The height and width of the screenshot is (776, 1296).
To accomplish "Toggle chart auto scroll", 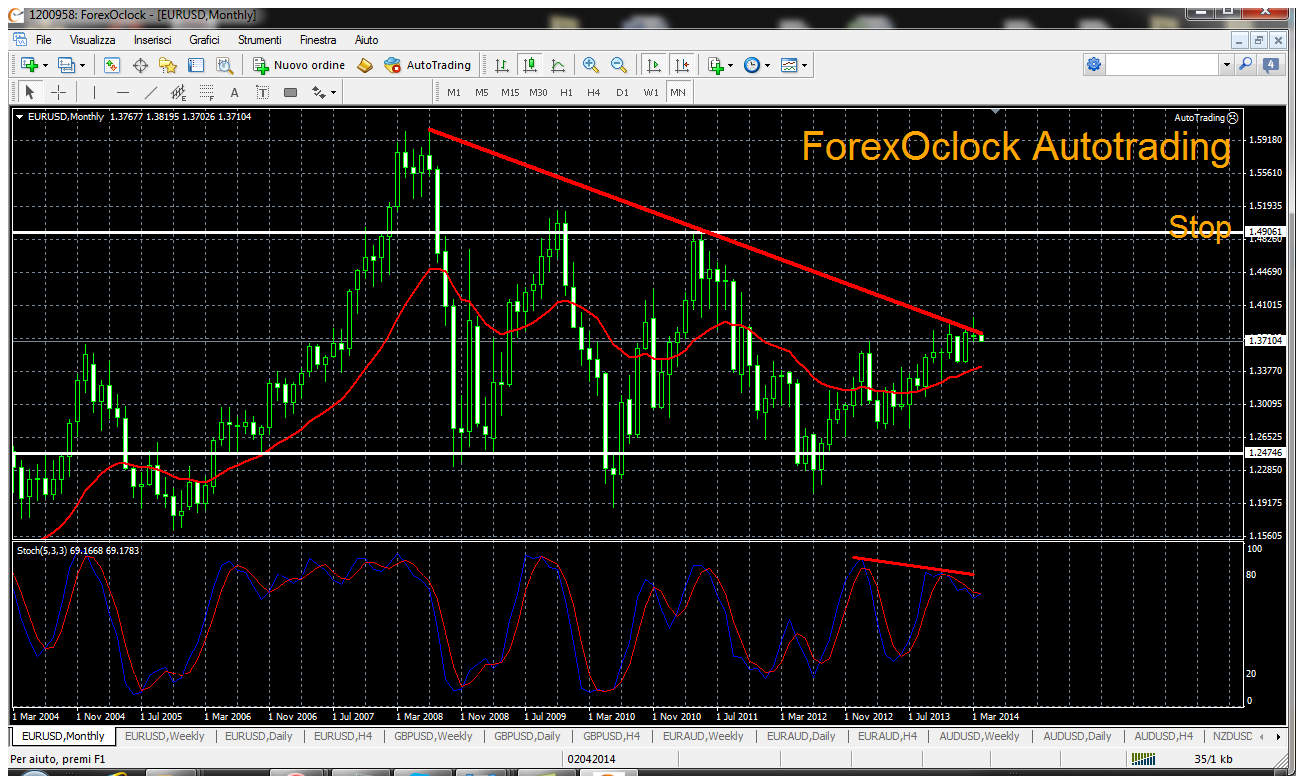I will (654, 65).
